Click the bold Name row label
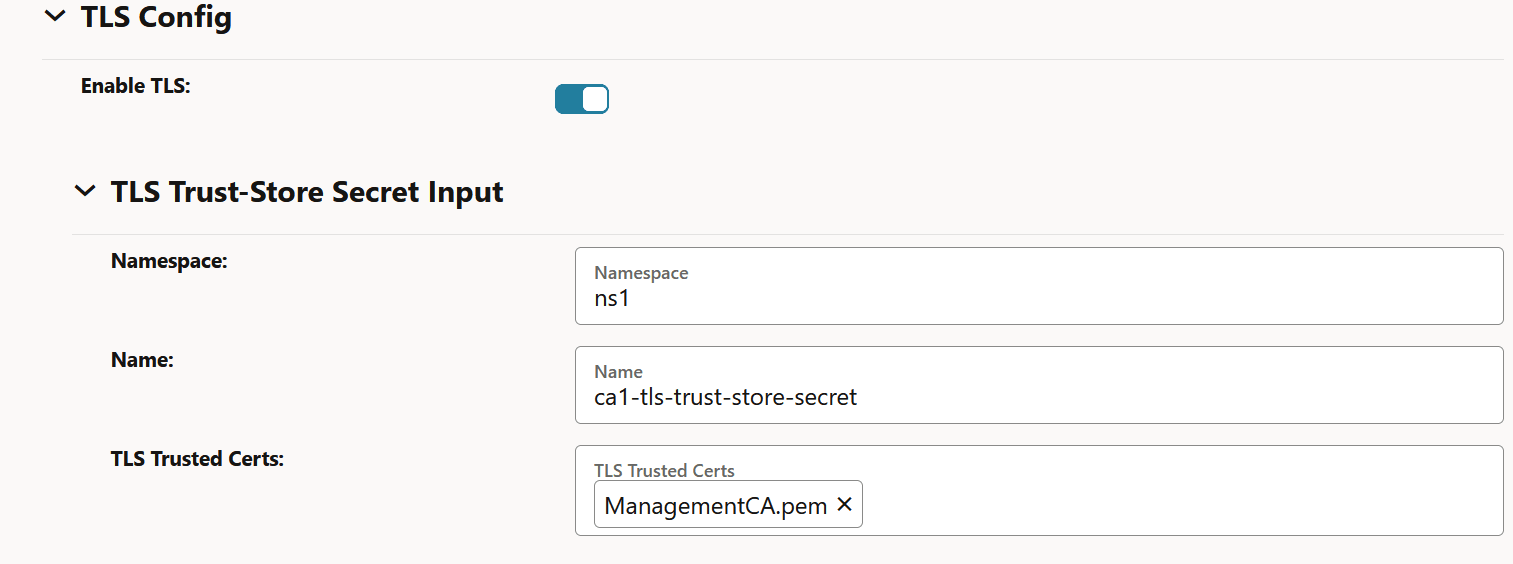This screenshot has height=564, width=1513. pos(142,361)
